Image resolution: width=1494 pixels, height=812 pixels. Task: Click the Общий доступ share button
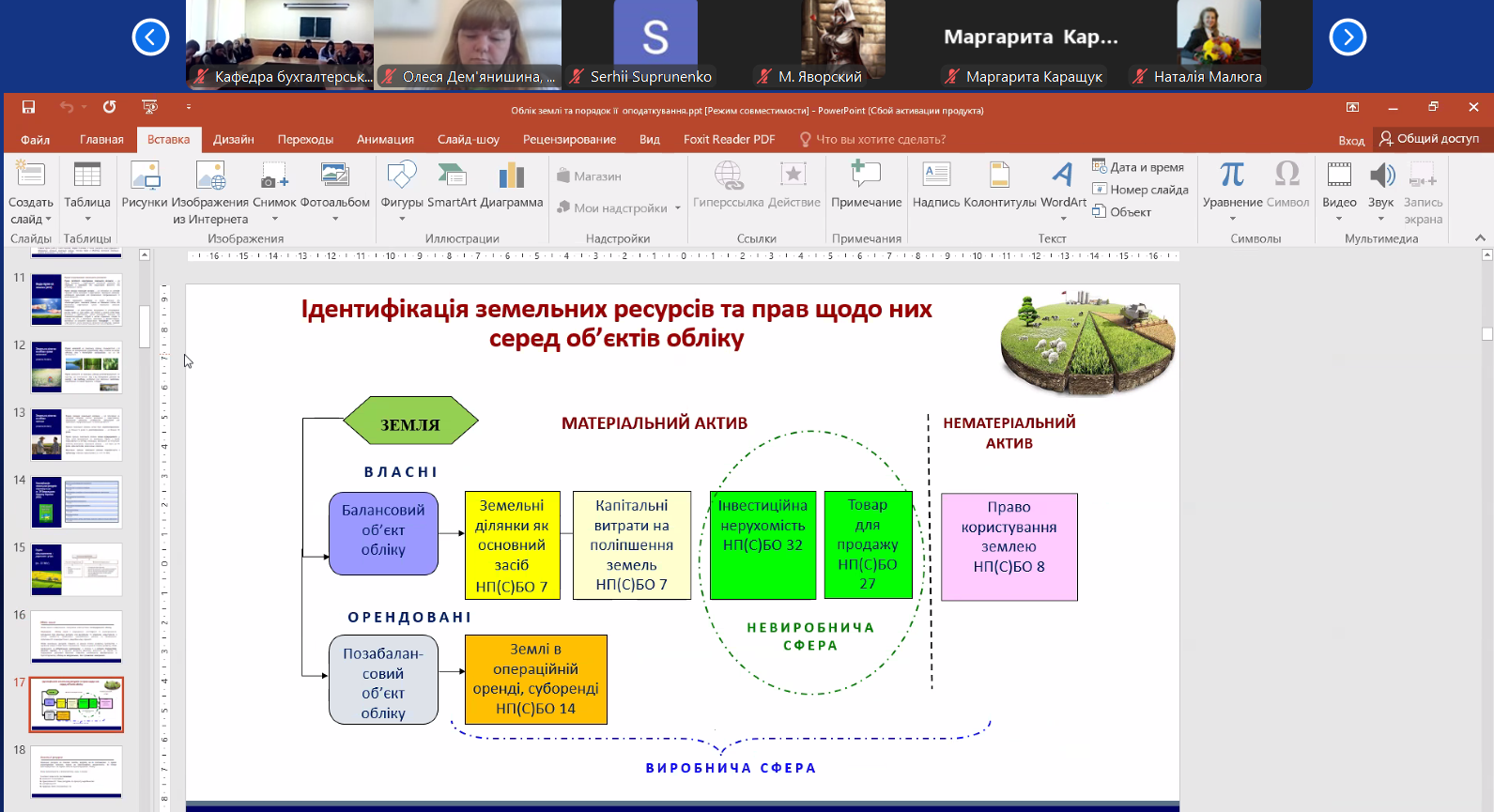click(1428, 139)
